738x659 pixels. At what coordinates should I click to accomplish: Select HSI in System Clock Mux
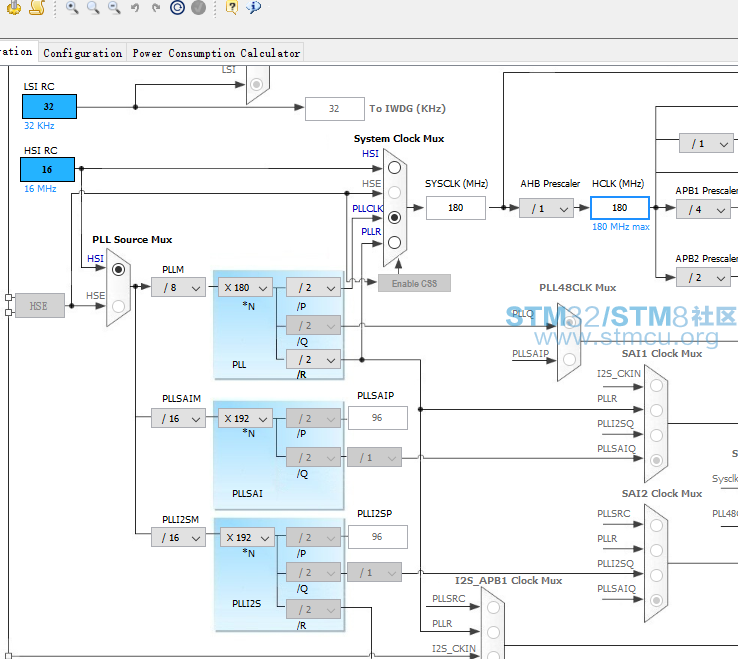[x=394, y=168]
